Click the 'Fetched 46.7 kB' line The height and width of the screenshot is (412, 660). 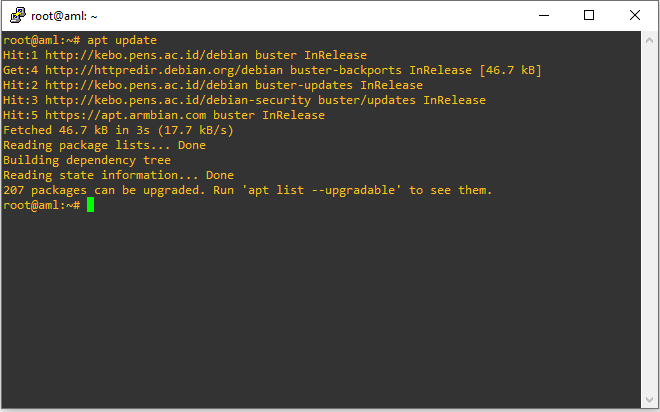pyautogui.click(x=125, y=130)
